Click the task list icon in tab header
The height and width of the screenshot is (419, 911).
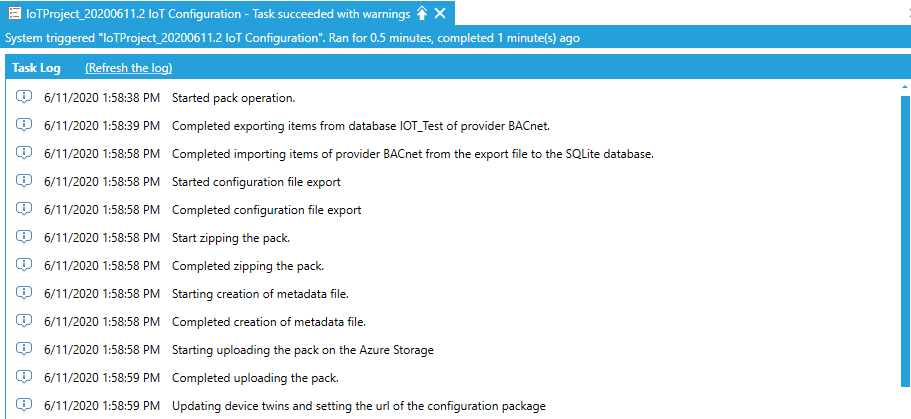[x=15, y=13]
